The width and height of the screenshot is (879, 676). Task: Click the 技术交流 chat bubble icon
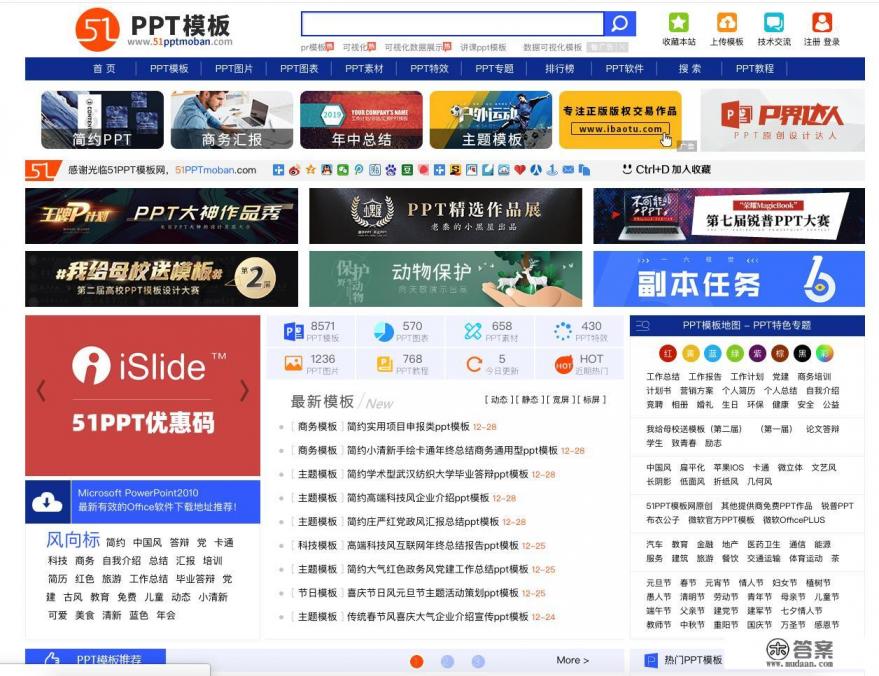coord(775,20)
